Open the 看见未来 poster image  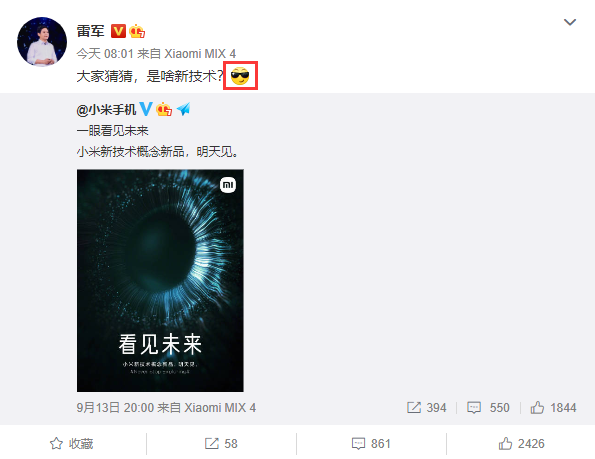[x=160, y=280]
